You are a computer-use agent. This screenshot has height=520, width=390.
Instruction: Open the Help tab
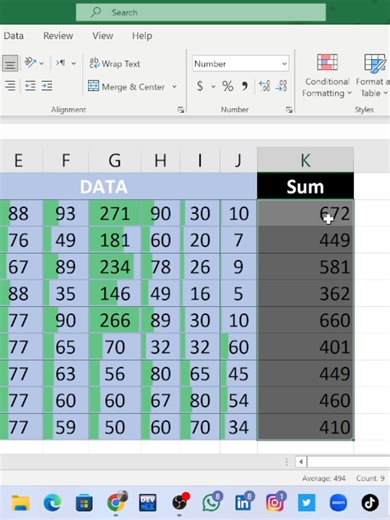point(142,36)
